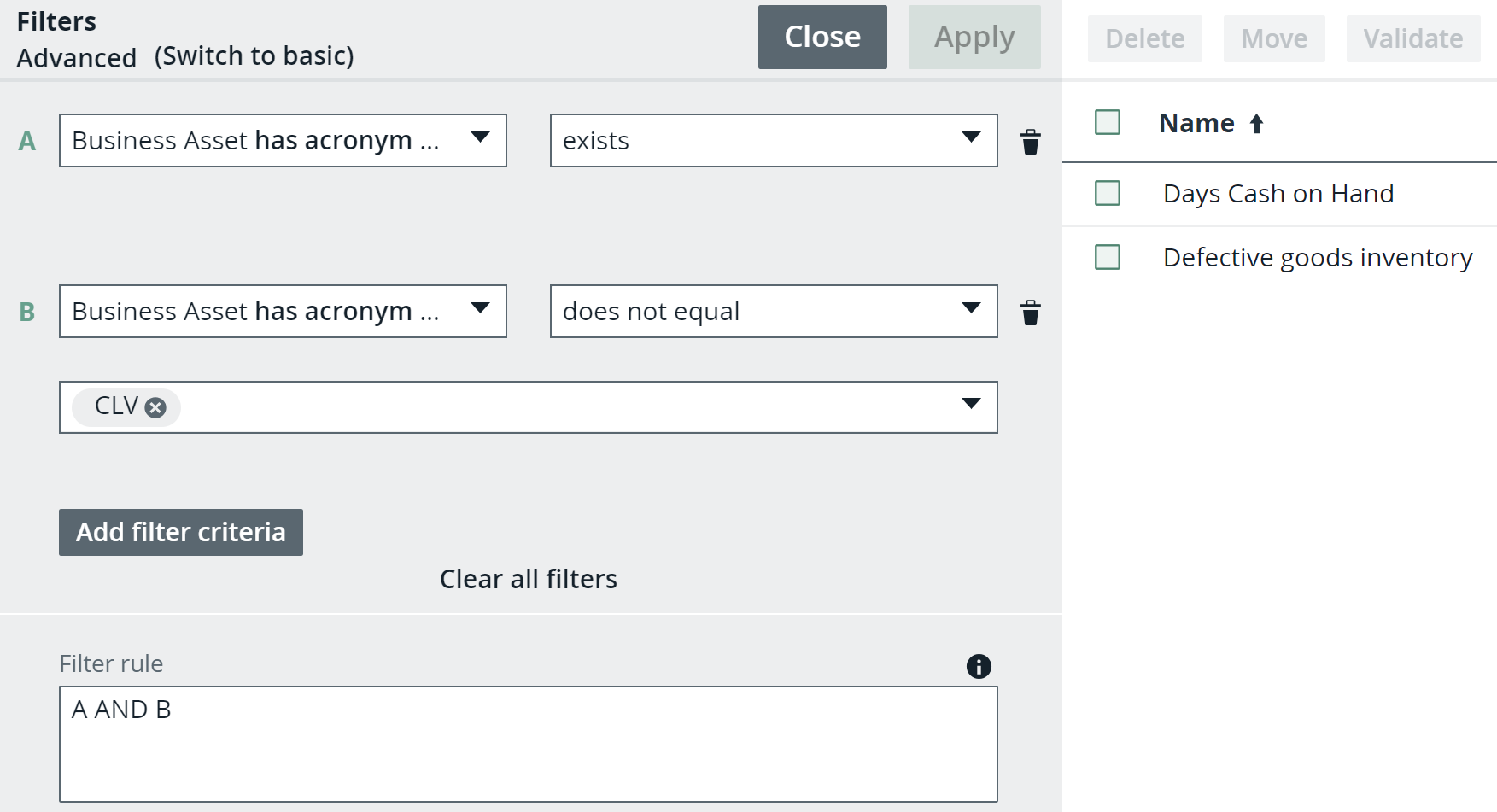Delete filter criterion B using trash icon

1031,313
